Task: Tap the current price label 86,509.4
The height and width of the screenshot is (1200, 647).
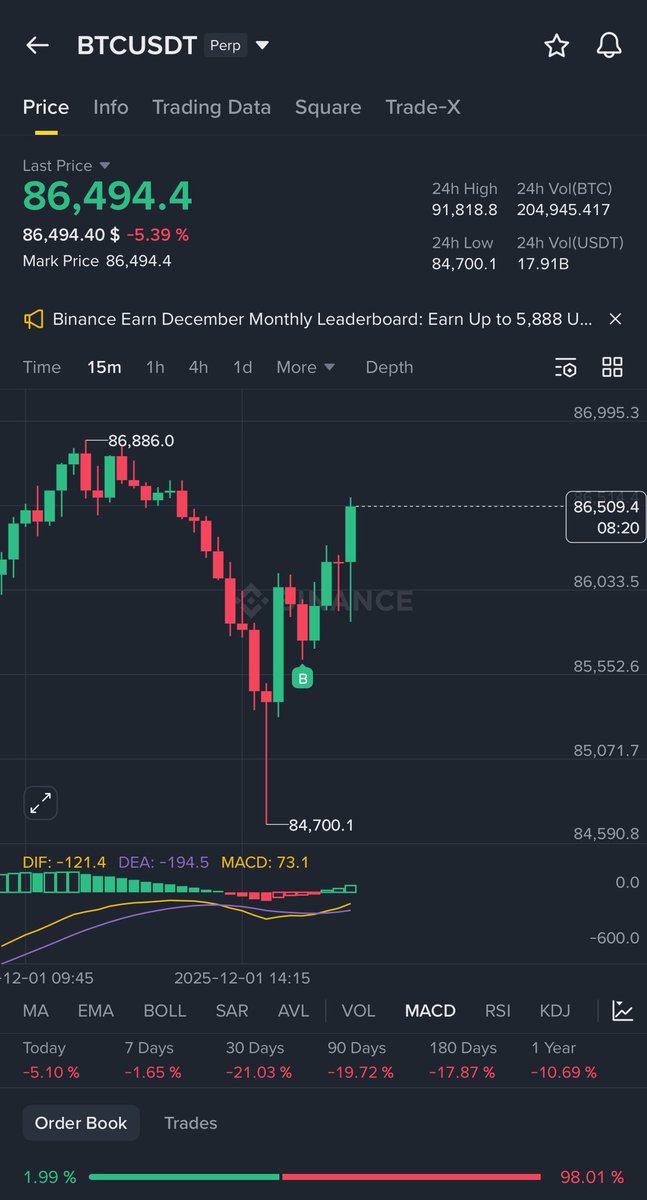Action: 606,517
